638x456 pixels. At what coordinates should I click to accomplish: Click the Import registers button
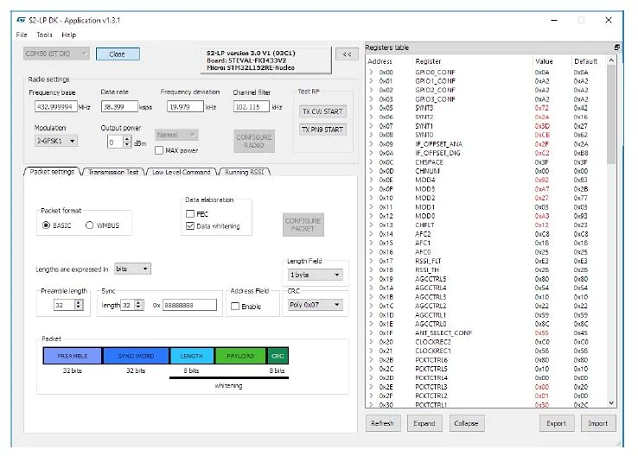[x=598, y=423]
